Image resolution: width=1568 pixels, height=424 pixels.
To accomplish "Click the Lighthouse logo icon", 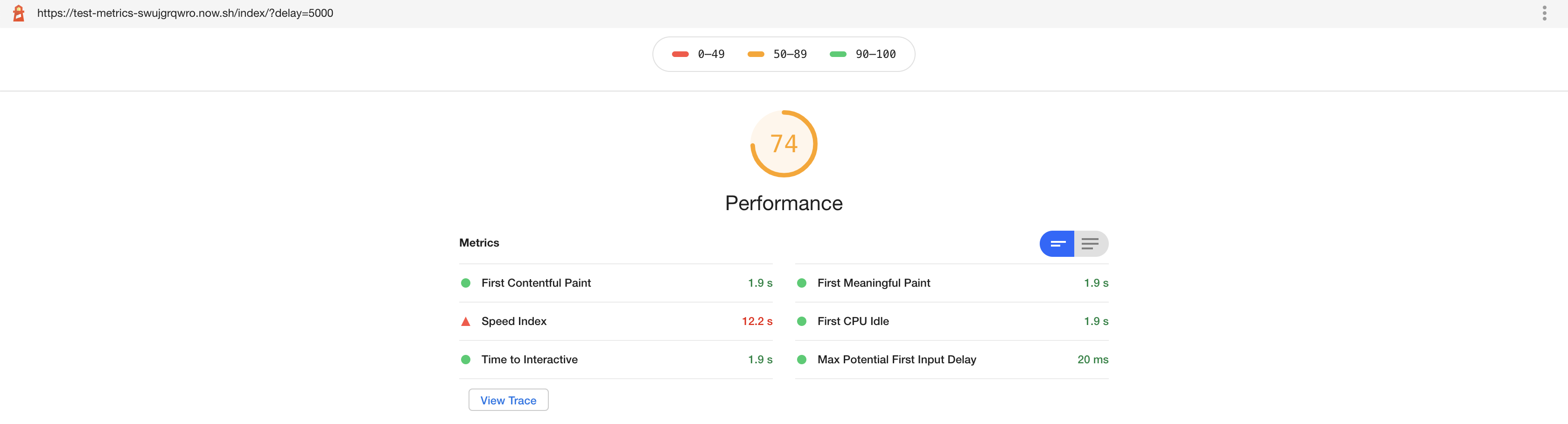I will 18,13.
